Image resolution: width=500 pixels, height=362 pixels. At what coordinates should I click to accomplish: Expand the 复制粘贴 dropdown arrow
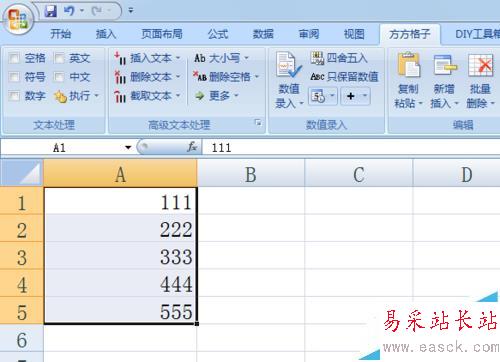pyautogui.click(x=420, y=103)
